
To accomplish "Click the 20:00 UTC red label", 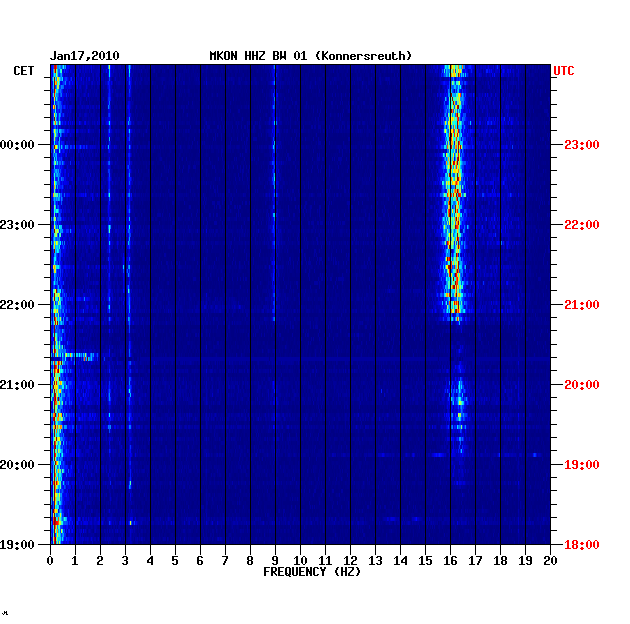I will (x=581, y=385).
